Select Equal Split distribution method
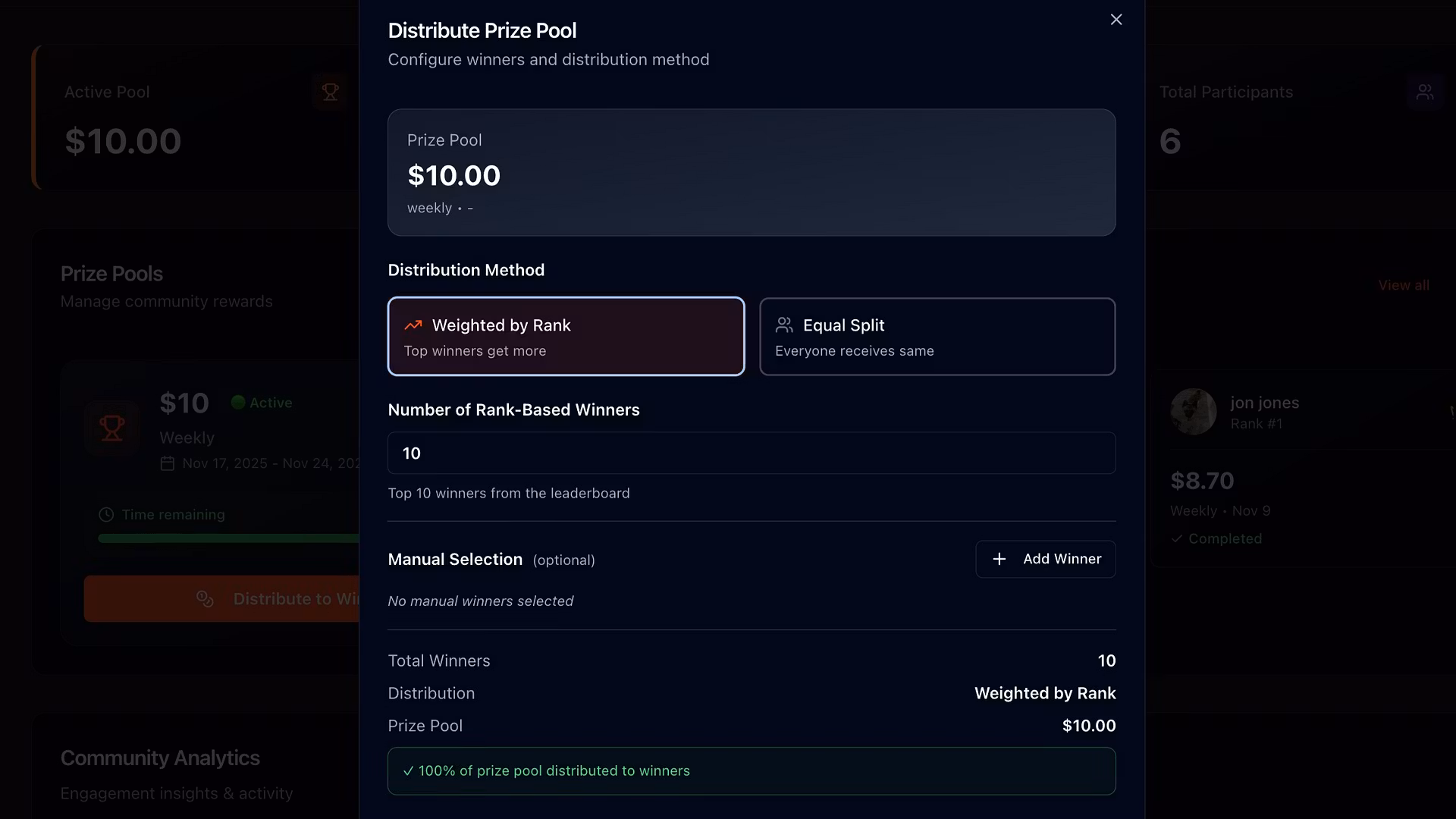Image resolution: width=1456 pixels, height=819 pixels. click(x=937, y=336)
